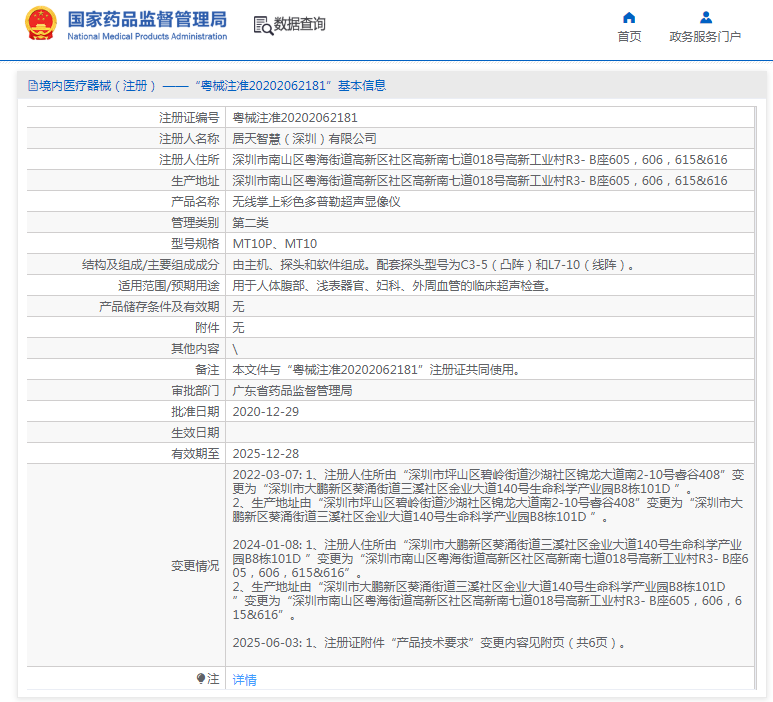
Task: Click 无 in the 附件 row
Action: [x=238, y=328]
